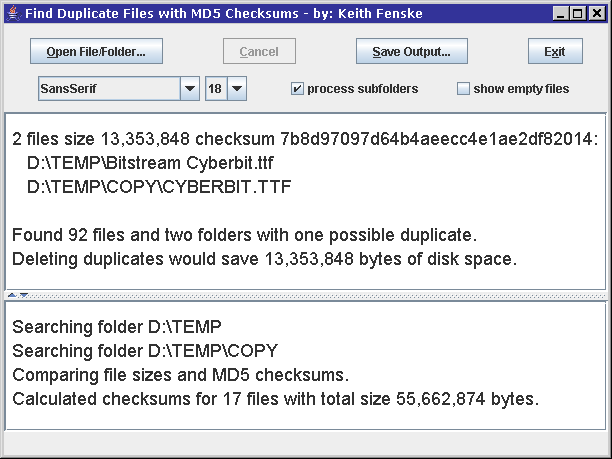Click the line with checksum 7b8d97097d64b4aeecc4e1ae2df82014

pos(305,139)
